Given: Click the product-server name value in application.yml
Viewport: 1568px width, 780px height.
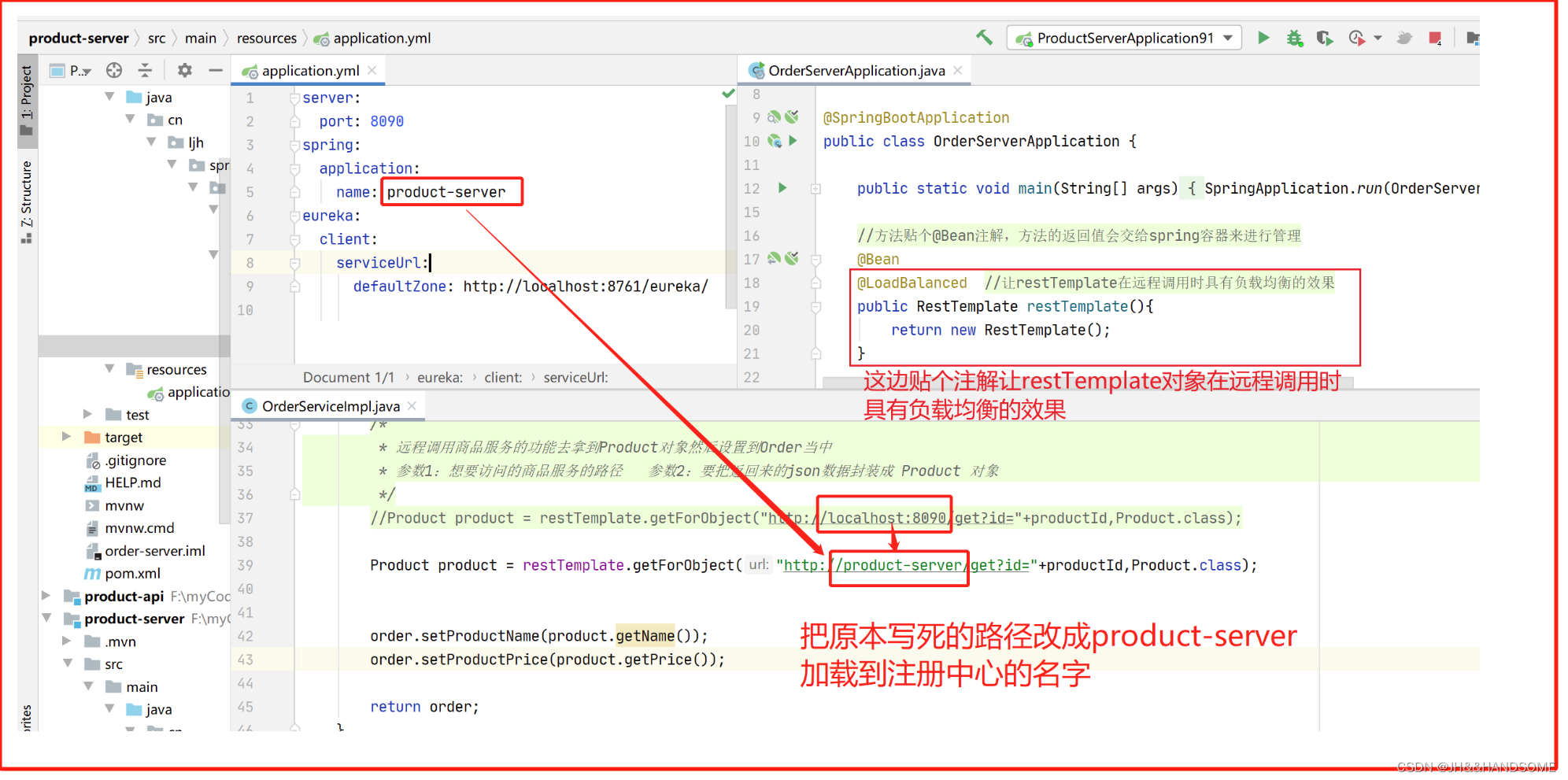Looking at the screenshot, I should 446,191.
